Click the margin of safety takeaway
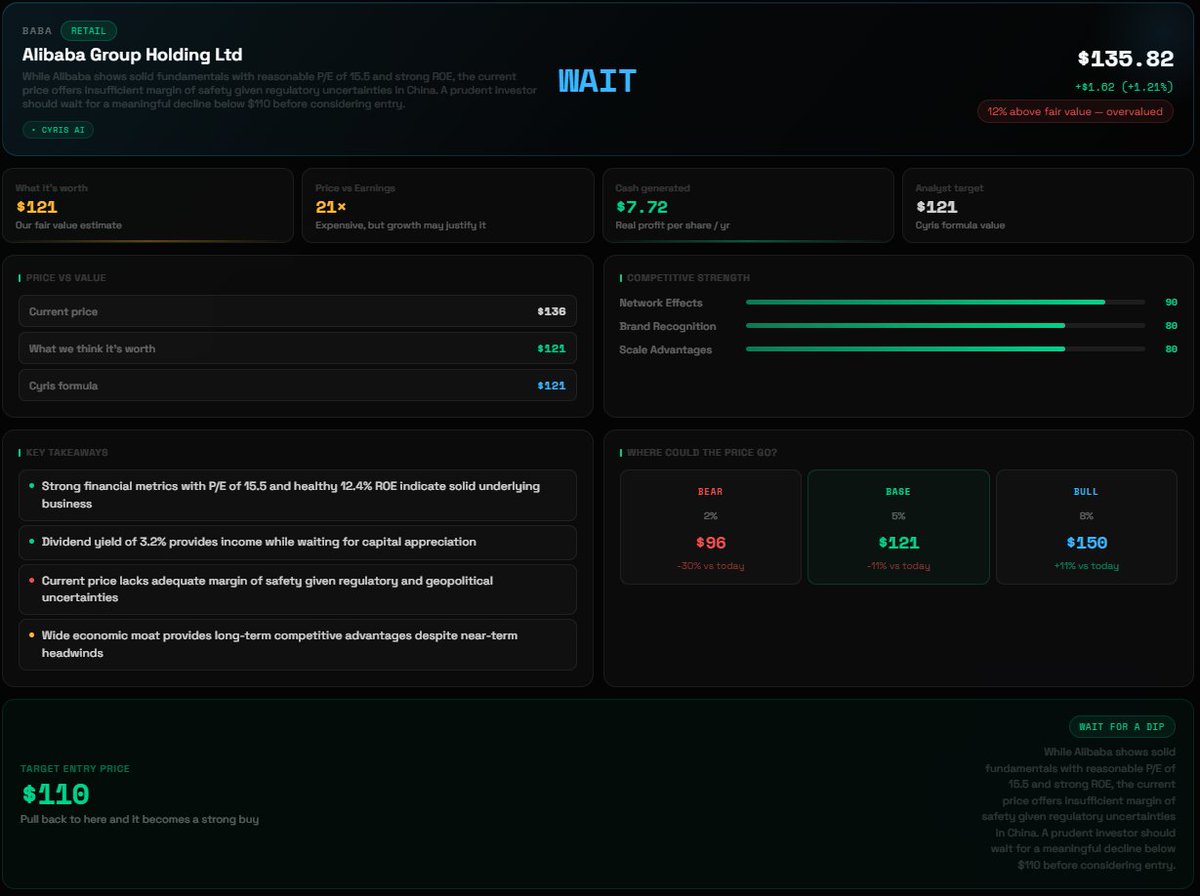The width and height of the screenshot is (1200, 896). click(298, 589)
